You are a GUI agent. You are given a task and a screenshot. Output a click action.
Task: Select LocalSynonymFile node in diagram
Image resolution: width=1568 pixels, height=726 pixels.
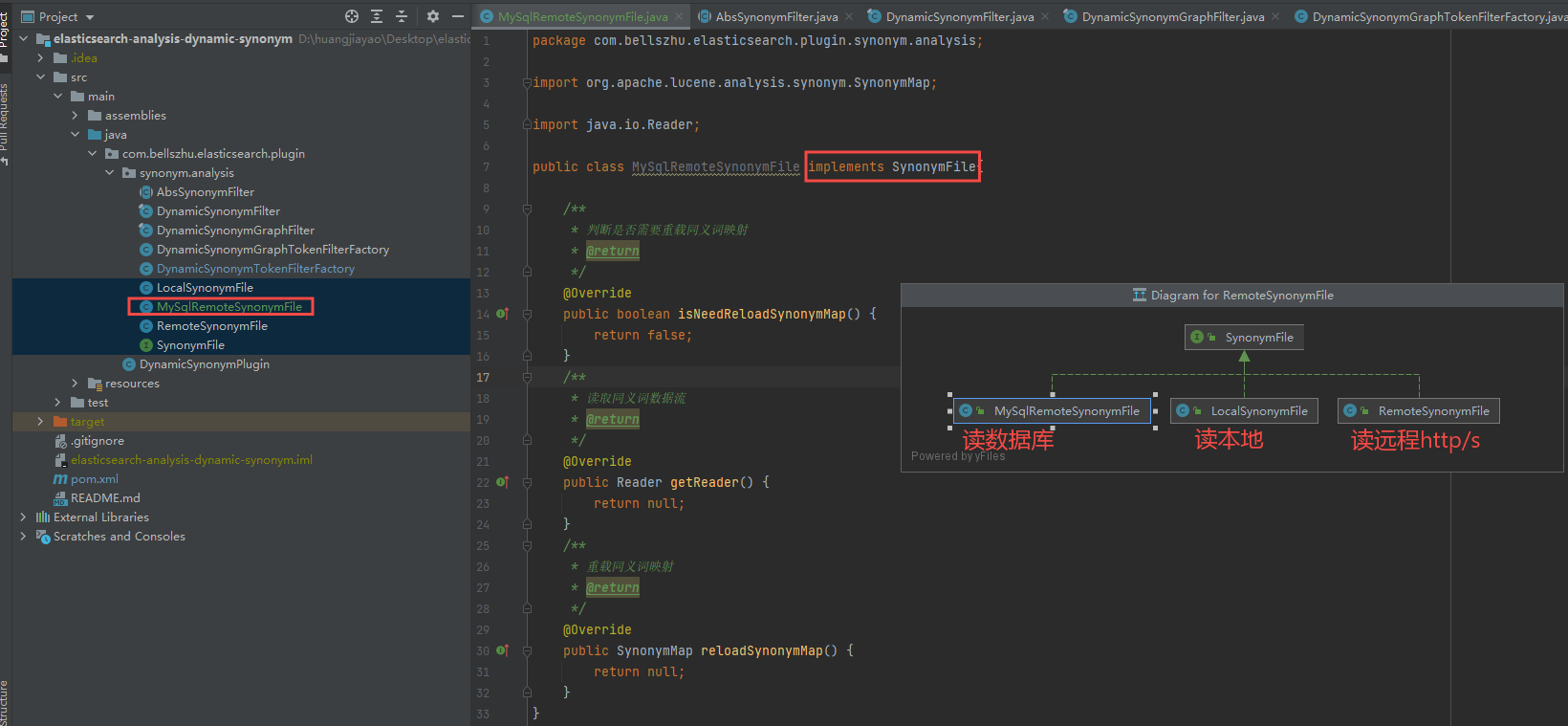click(x=1244, y=410)
